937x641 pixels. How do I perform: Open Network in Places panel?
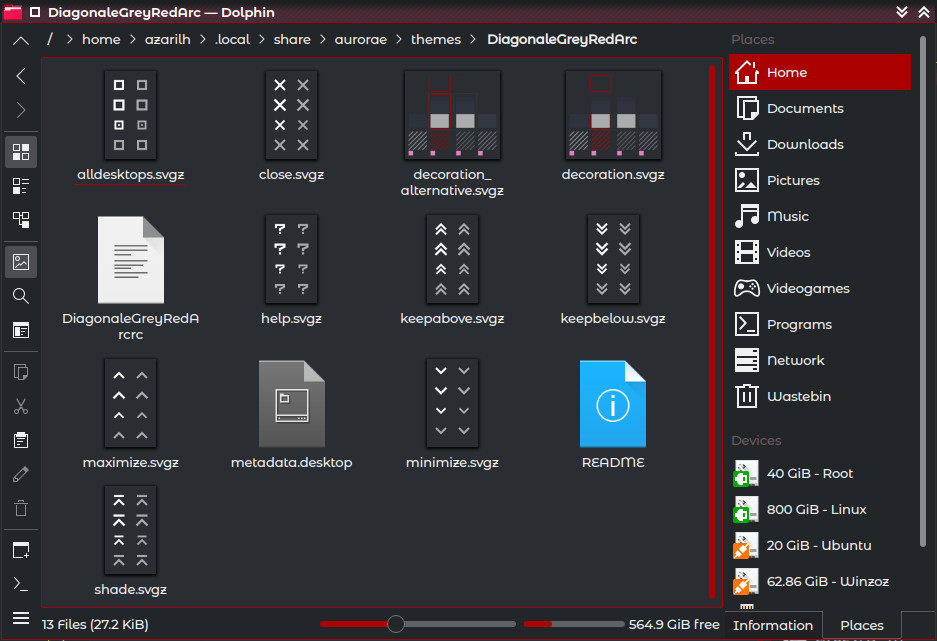pos(820,360)
